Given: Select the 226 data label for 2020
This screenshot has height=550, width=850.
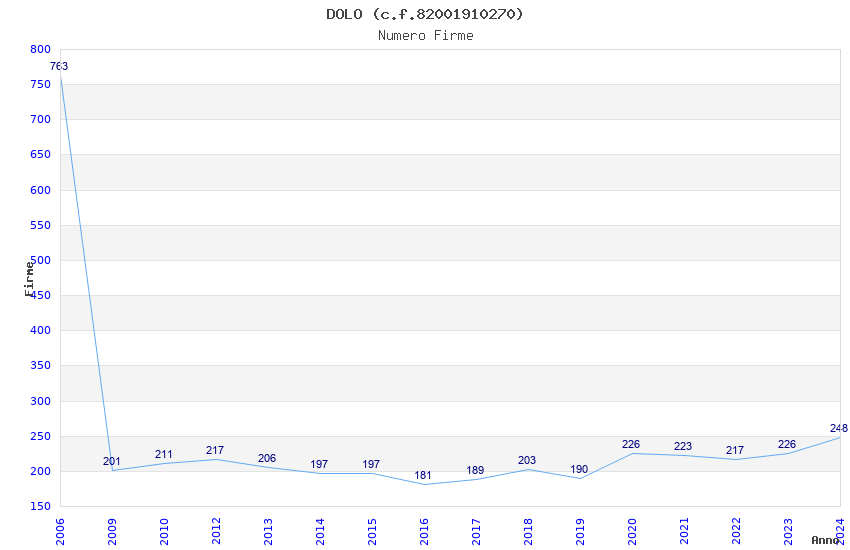Looking at the screenshot, I should [631, 444].
